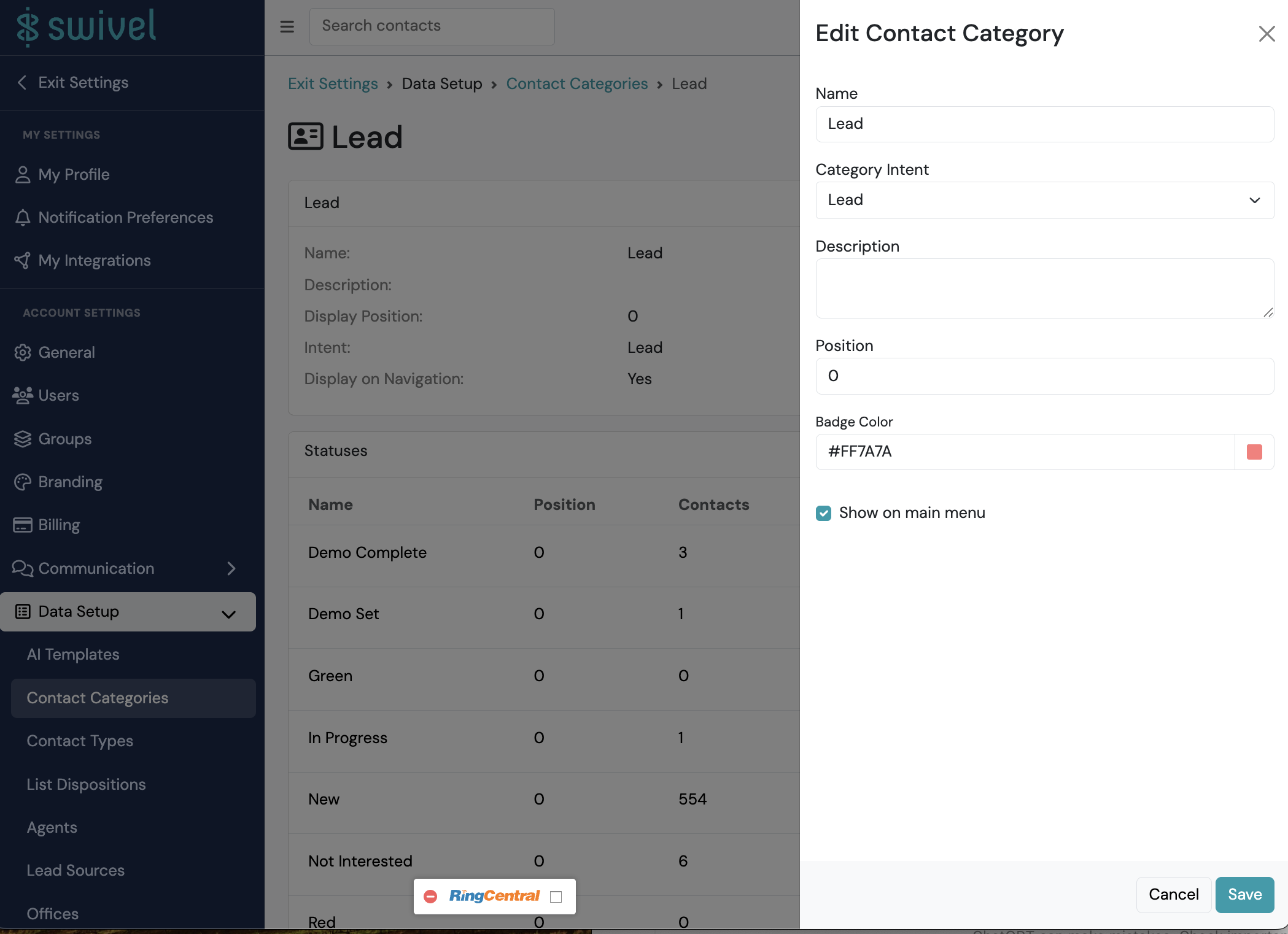
Task: Cancel editing the contact category
Action: [1173, 895]
